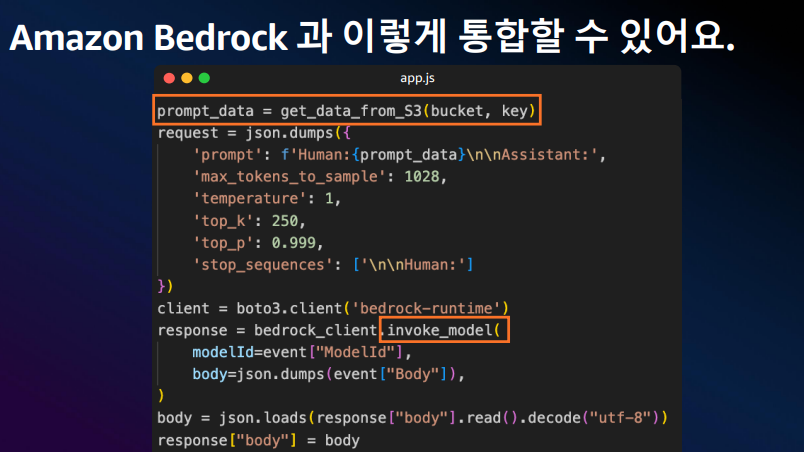
Task: Click the 'client = boto3.client('bedrock-runtime')' line
Action: coord(333,309)
